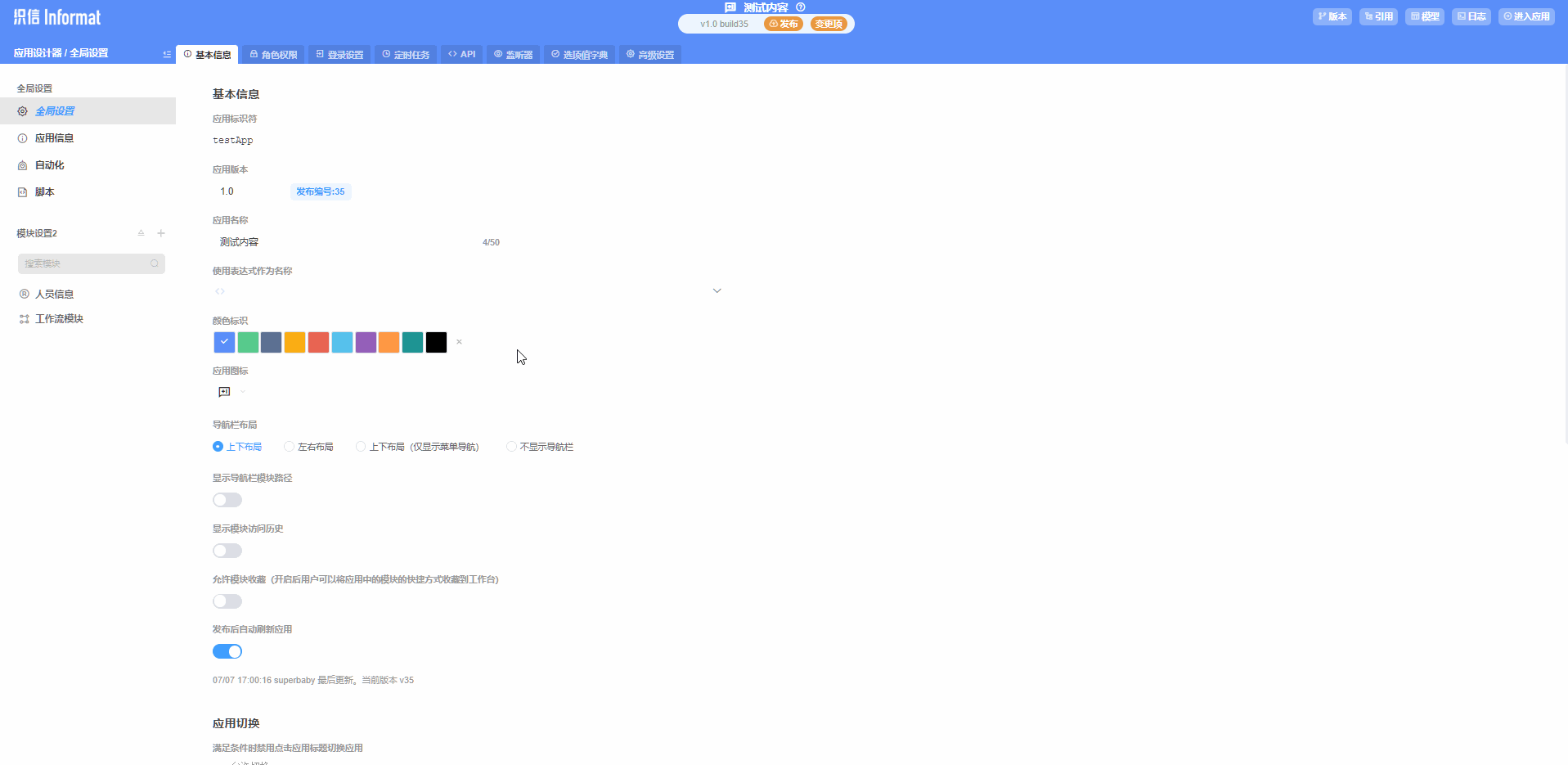This screenshot has width=1568, height=765.
Task: Clear the color selection with the × icon
Action: (x=459, y=342)
